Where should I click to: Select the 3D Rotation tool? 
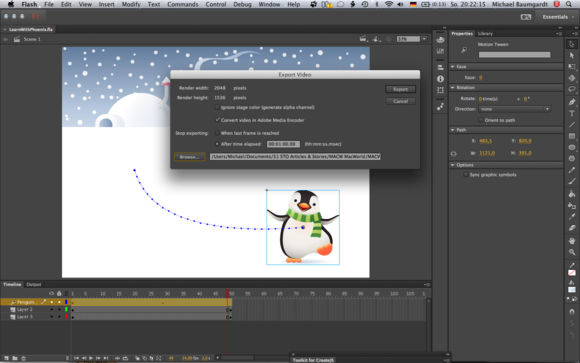point(572,78)
